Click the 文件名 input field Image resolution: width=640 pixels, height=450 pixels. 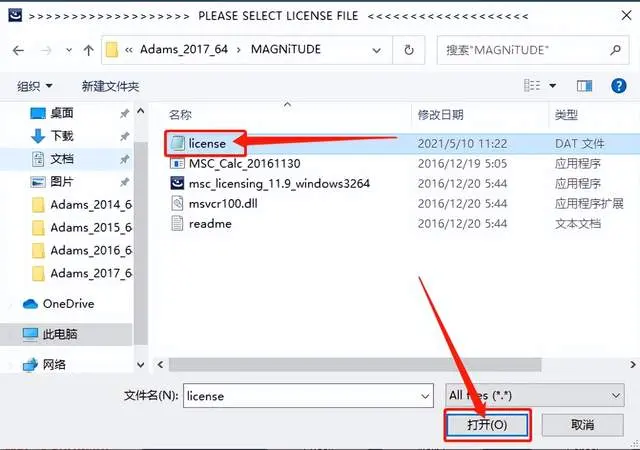[308, 396]
